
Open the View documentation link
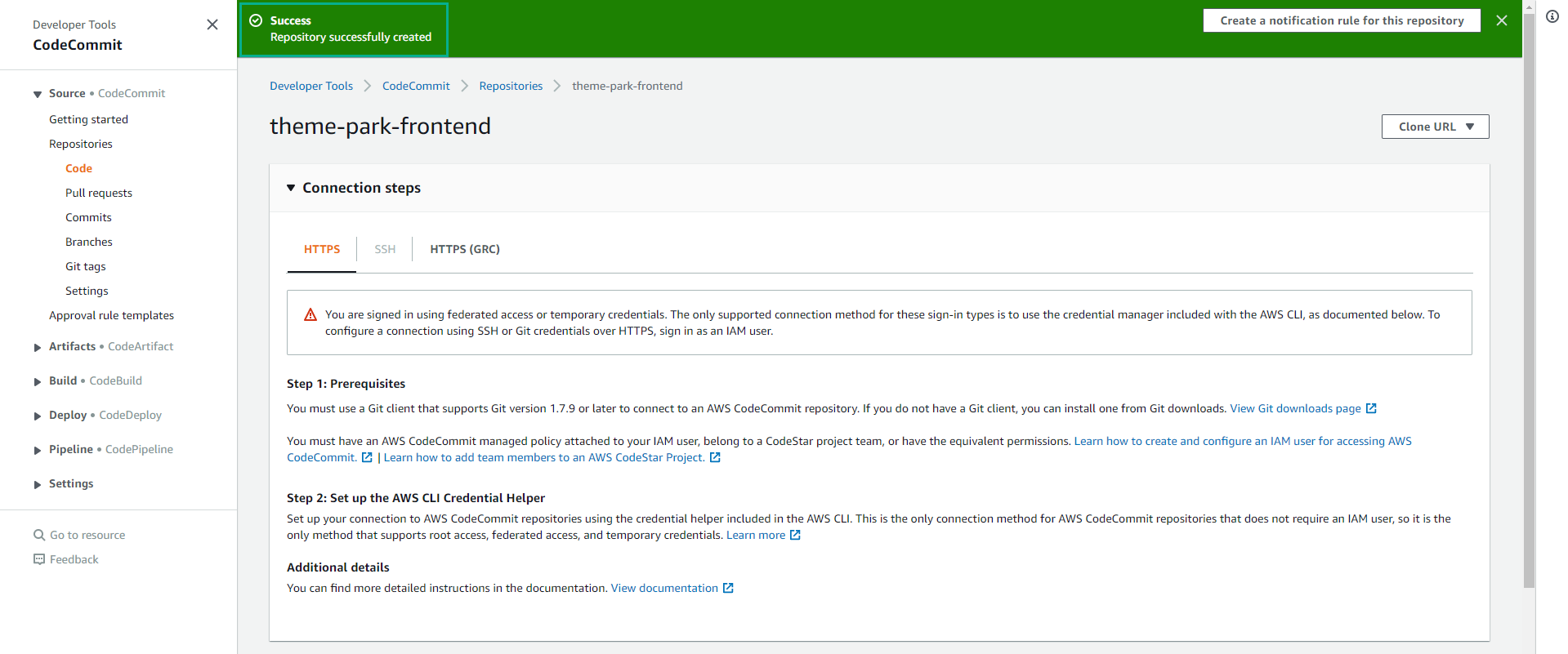coord(664,588)
